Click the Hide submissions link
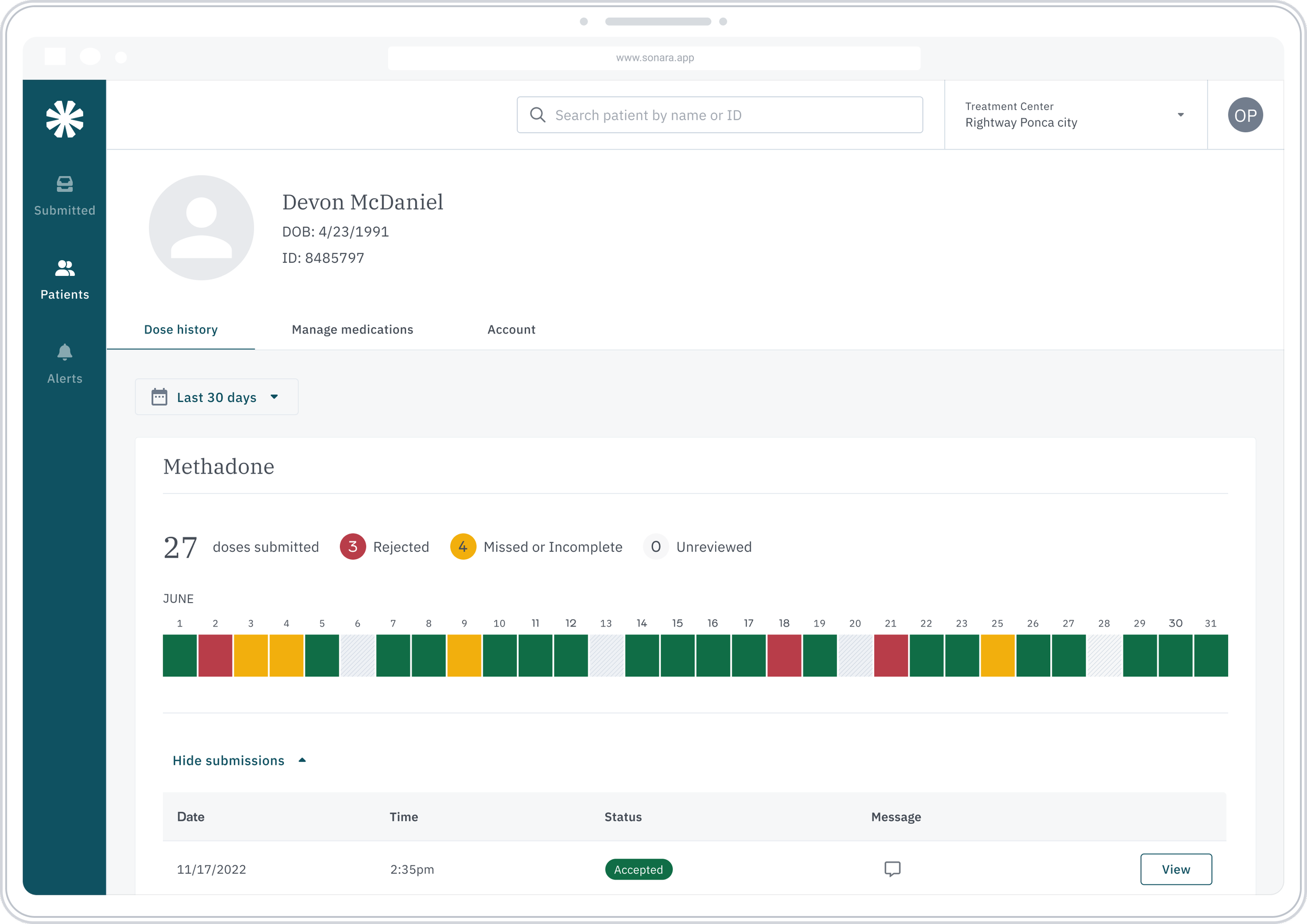 228,760
